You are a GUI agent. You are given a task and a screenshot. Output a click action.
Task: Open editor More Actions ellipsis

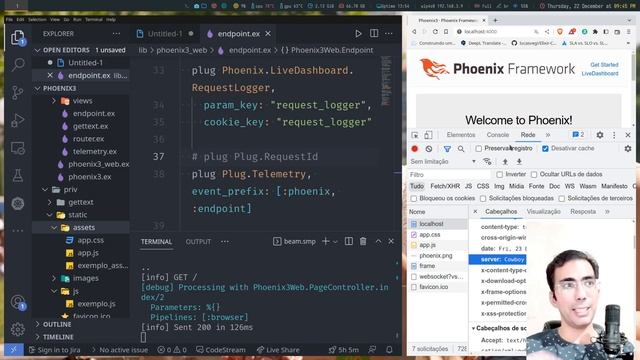pos(389,33)
